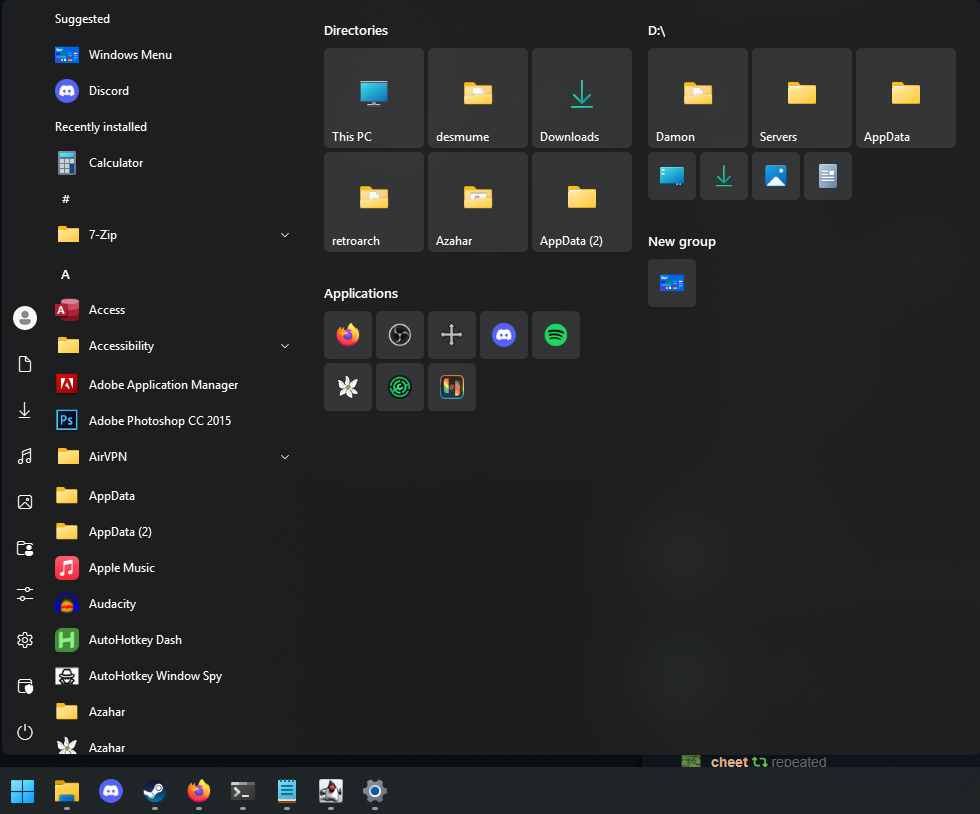Launch the rainbow H app tile
This screenshot has width=980, height=814.
click(452, 387)
